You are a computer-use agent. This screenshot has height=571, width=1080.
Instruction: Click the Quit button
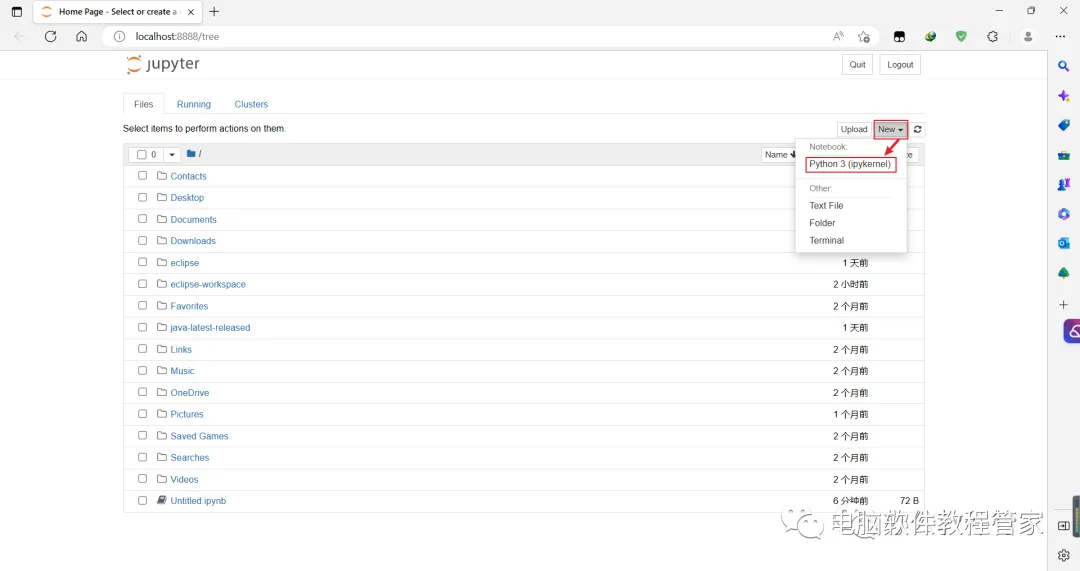tap(857, 65)
